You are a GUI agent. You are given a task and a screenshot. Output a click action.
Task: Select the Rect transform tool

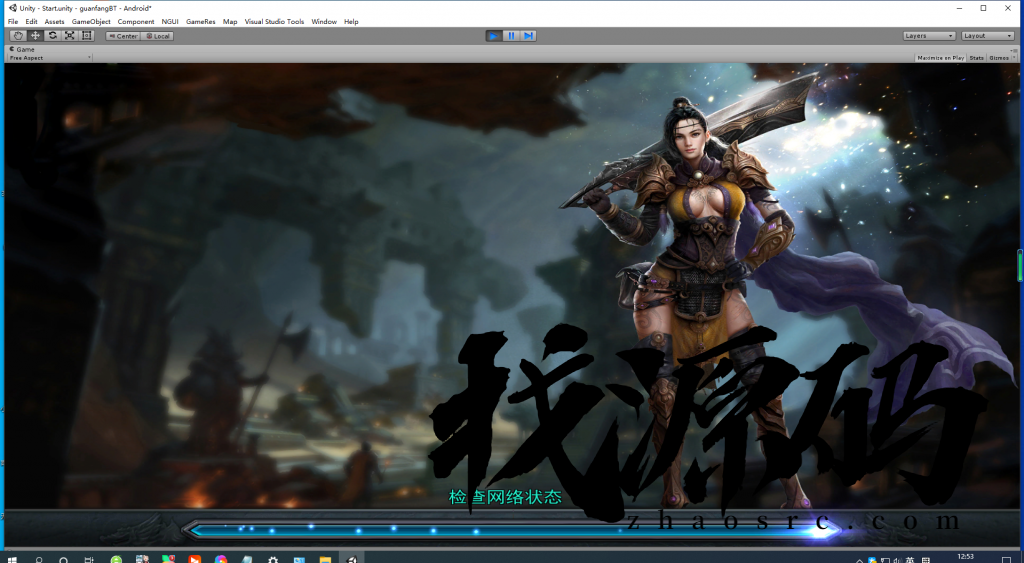[86, 36]
